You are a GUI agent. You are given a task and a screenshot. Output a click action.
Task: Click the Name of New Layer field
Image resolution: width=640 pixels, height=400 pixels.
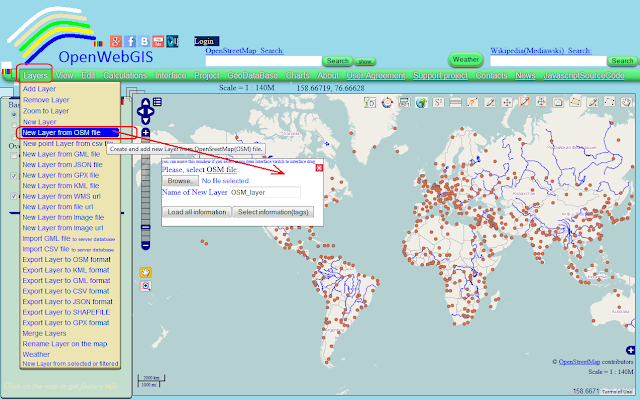265,192
